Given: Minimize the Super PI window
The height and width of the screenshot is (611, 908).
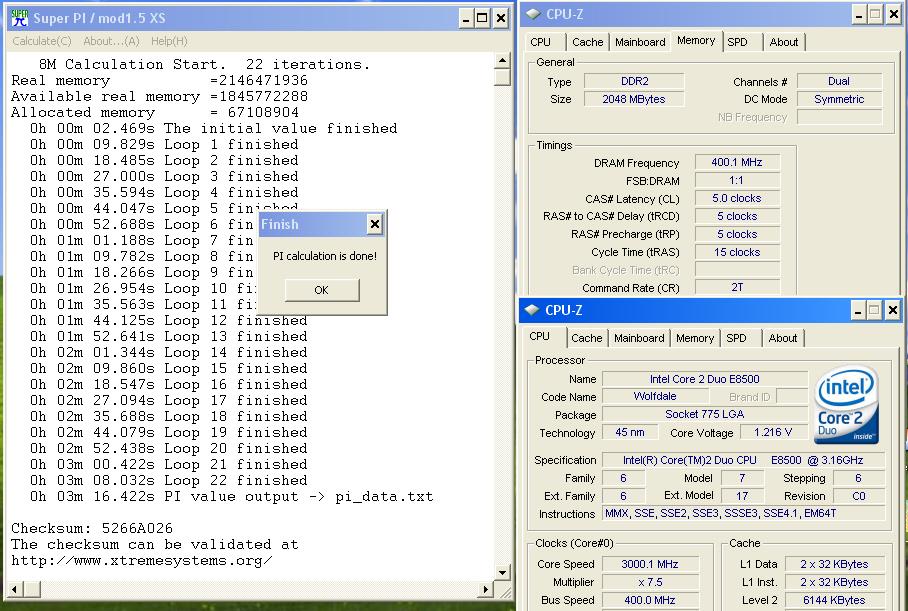Looking at the screenshot, I should click(x=467, y=19).
